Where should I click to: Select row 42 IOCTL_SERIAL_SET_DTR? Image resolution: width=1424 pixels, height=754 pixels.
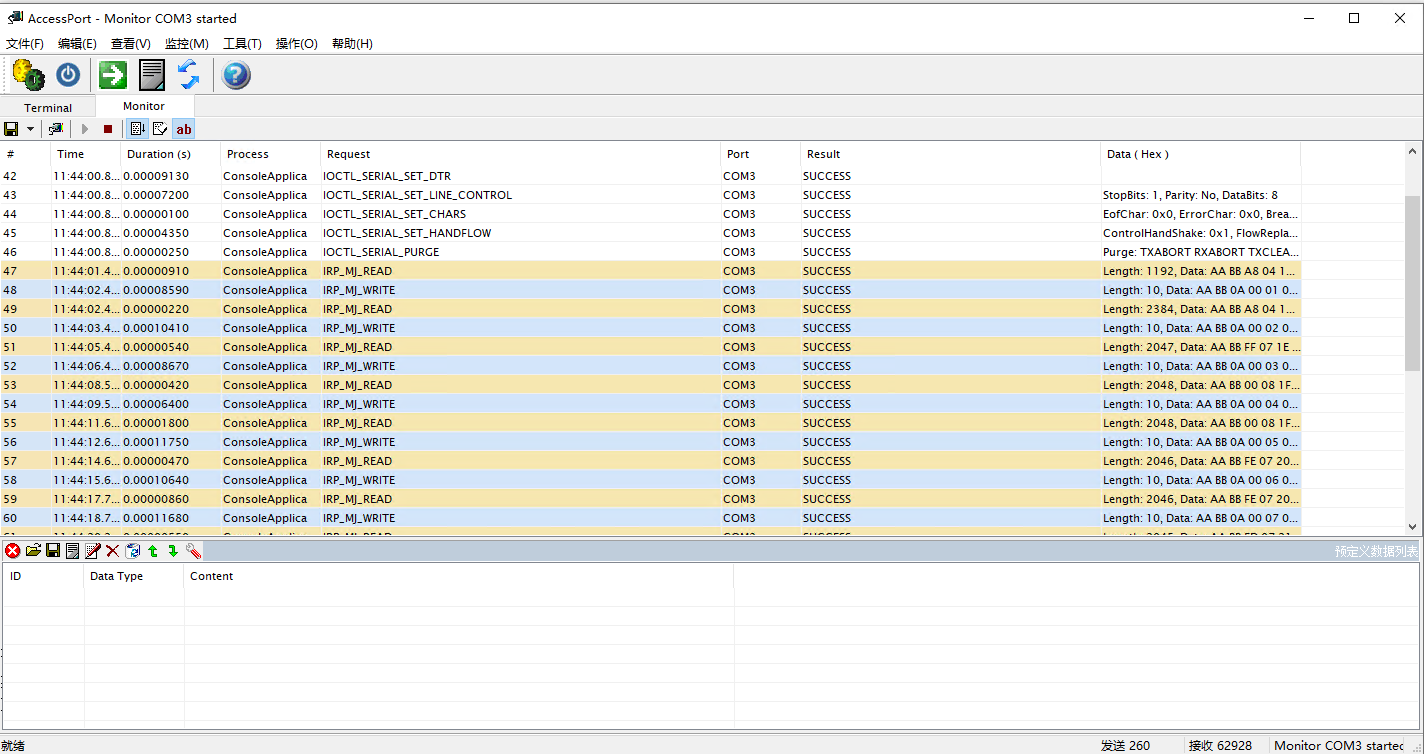[x=650, y=176]
